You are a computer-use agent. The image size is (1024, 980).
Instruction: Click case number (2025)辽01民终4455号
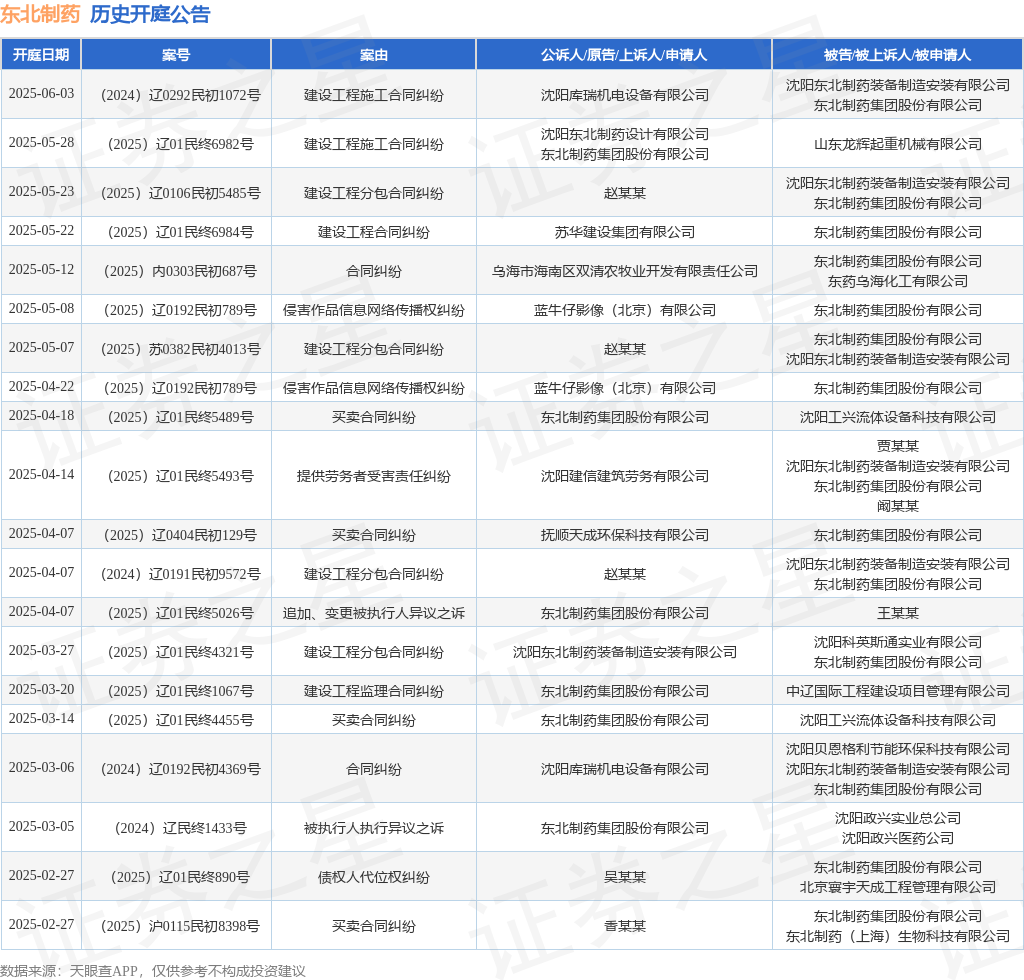point(180,720)
